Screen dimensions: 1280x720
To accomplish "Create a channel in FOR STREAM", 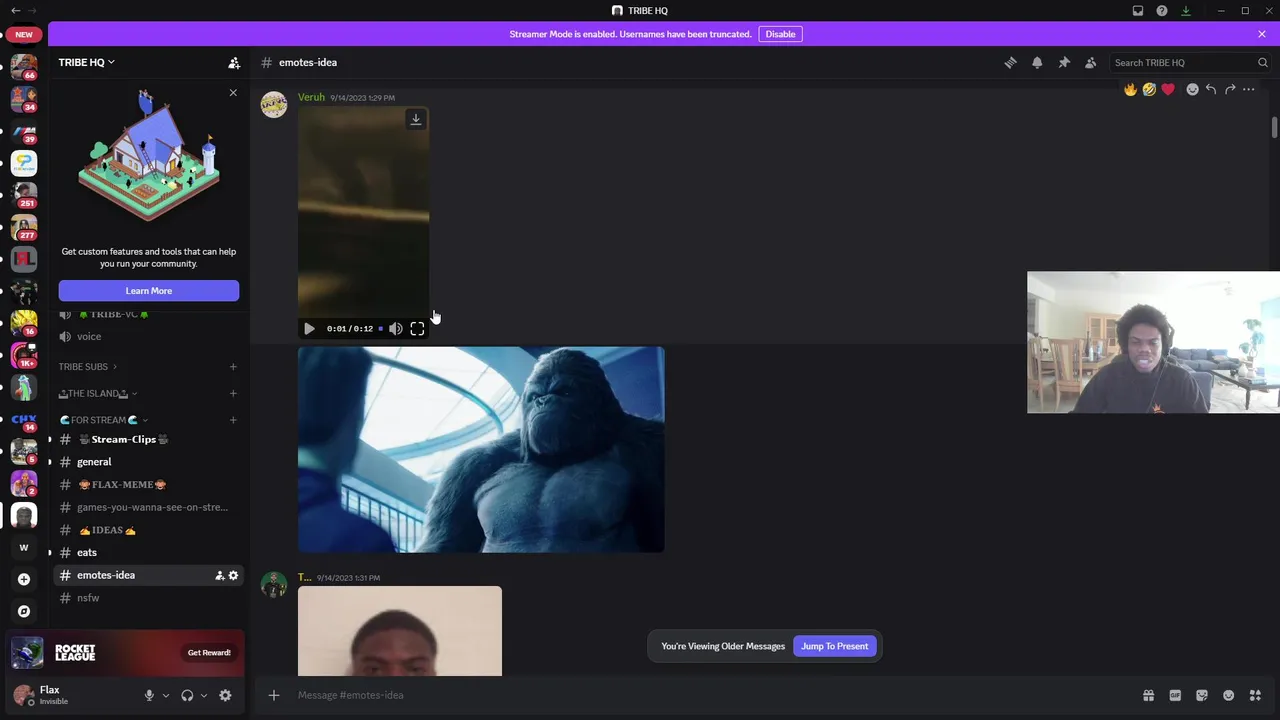I will [233, 420].
